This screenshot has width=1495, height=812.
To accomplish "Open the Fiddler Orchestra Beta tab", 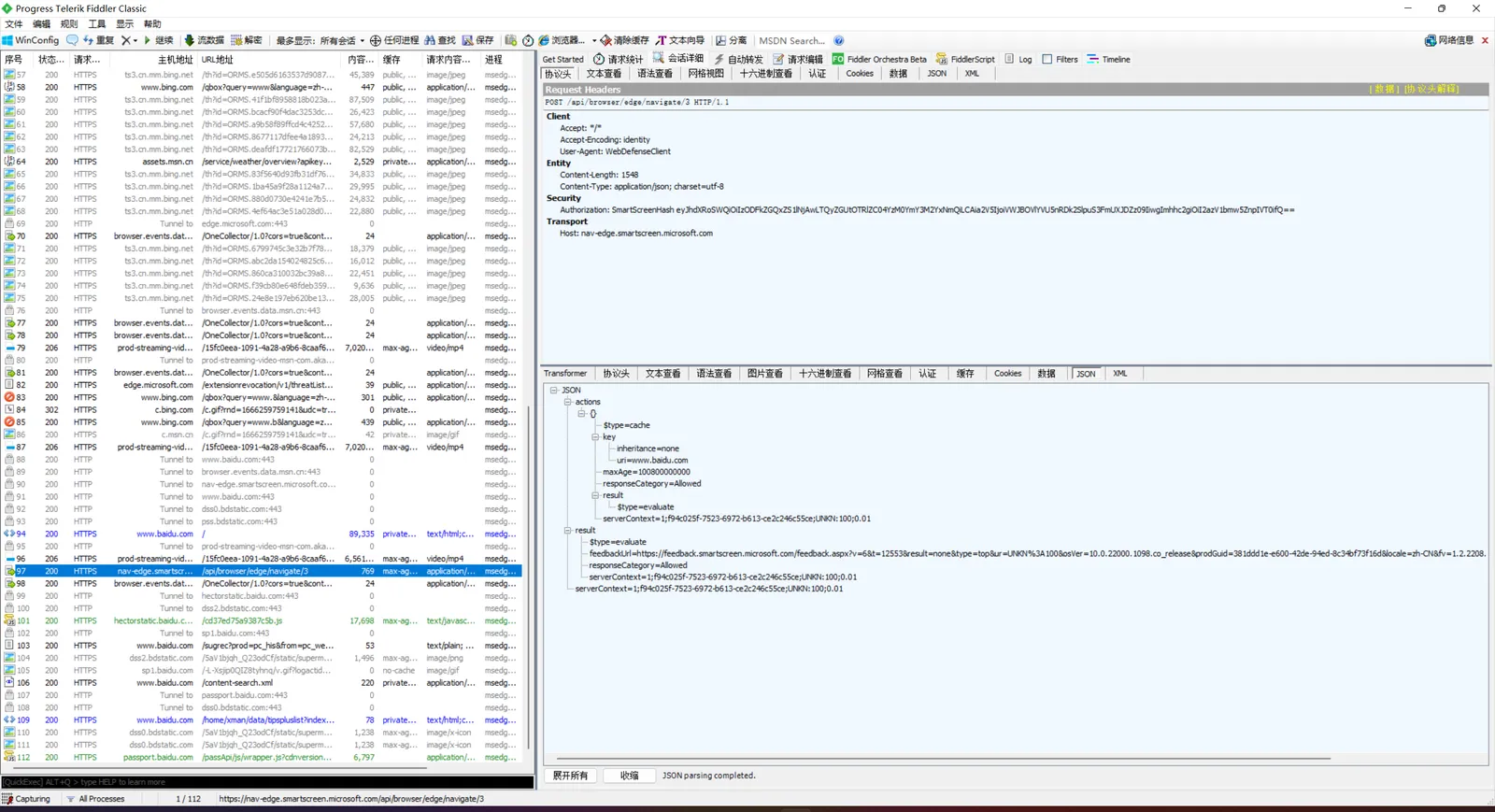I will click(879, 59).
